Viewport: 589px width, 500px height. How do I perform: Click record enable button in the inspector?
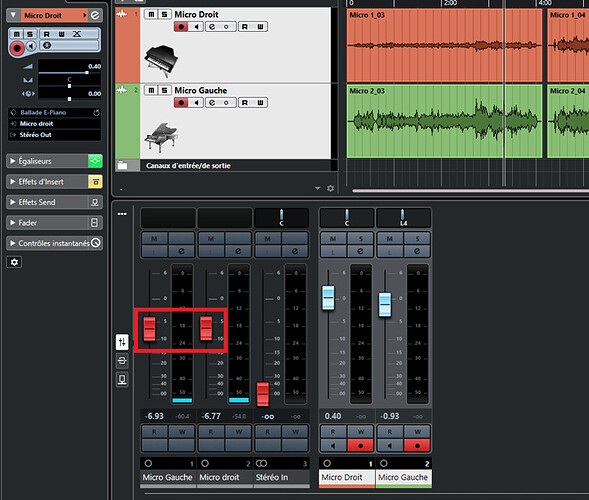(17, 48)
